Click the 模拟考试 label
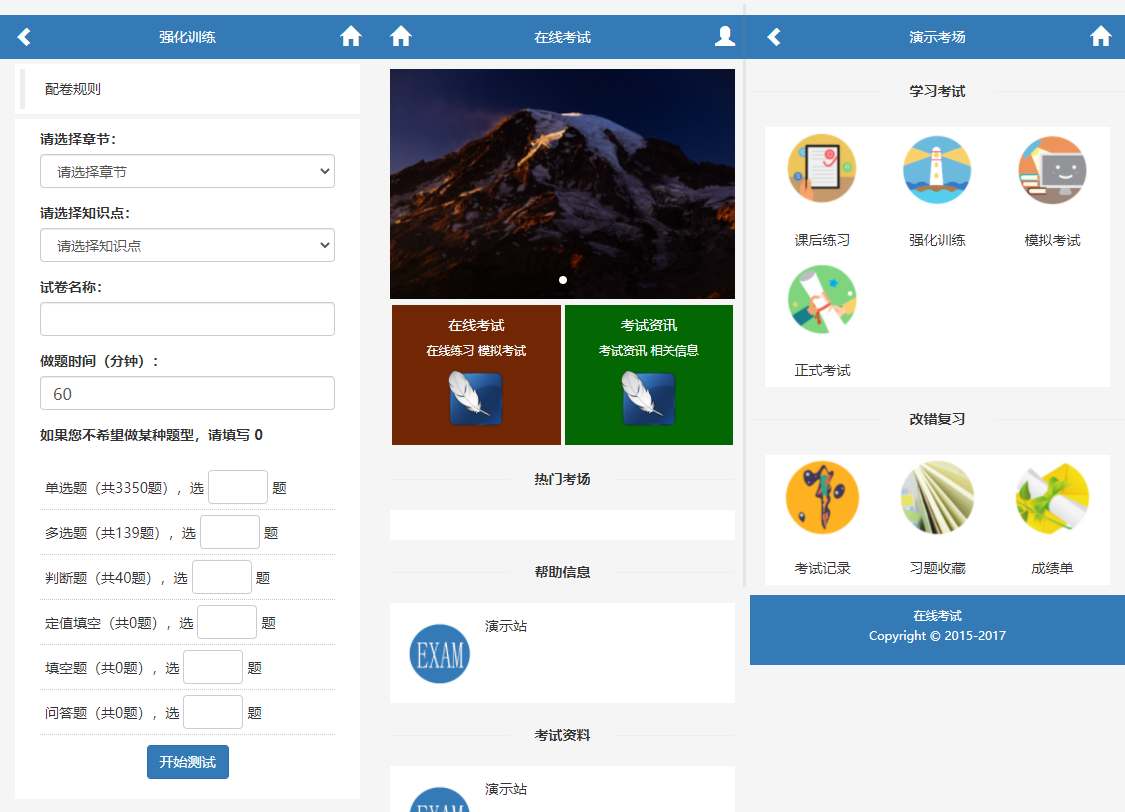 click(1053, 240)
